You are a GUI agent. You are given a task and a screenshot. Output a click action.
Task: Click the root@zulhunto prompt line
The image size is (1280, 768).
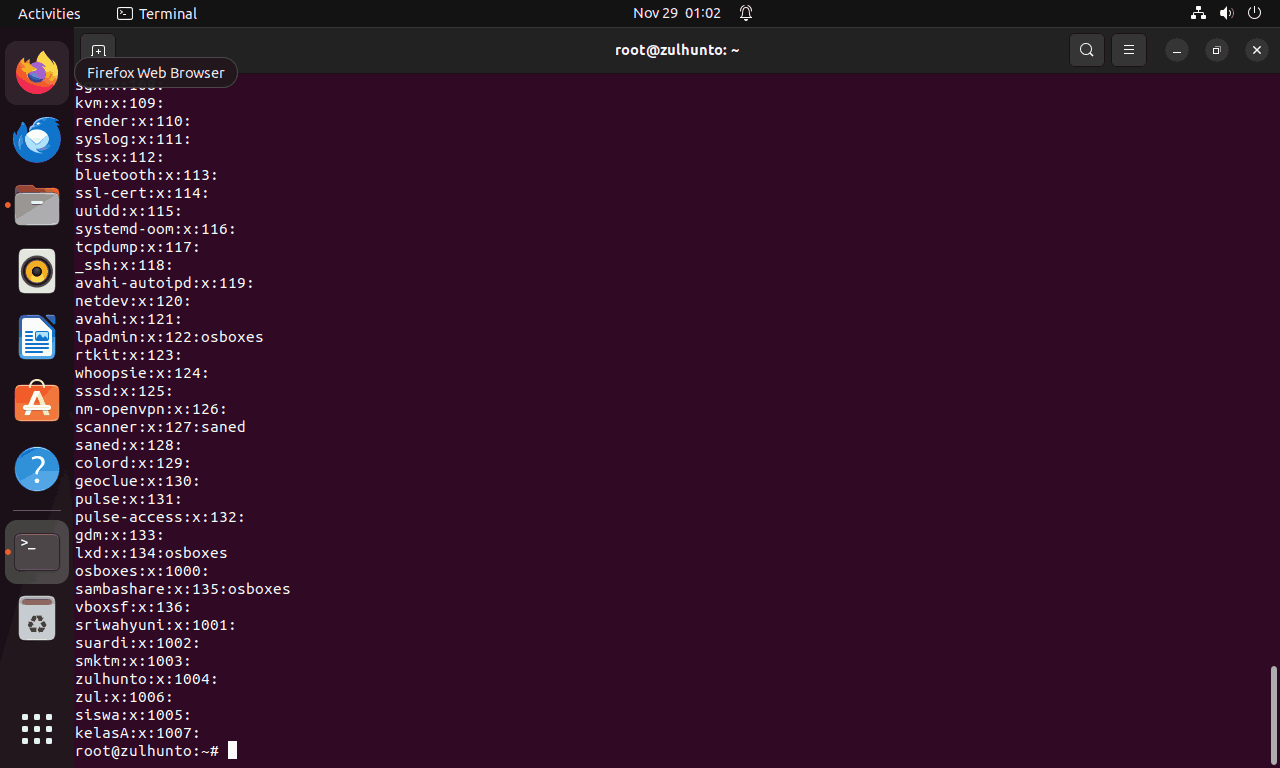[147, 750]
